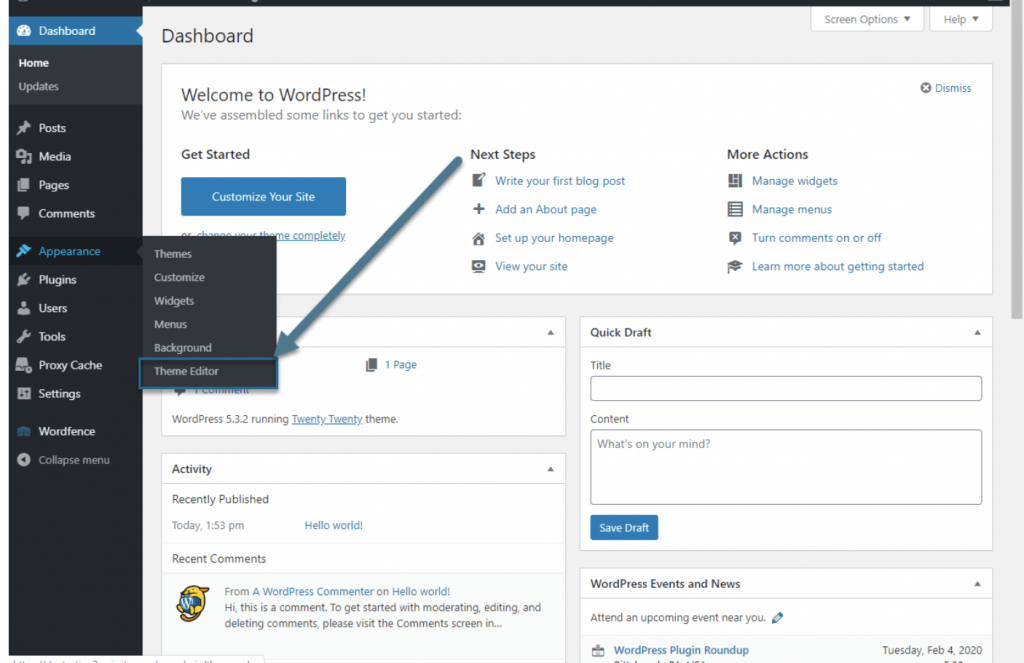Click the Hello world! link in recent comment
Image resolution: width=1024 pixels, height=663 pixels.
click(x=421, y=591)
